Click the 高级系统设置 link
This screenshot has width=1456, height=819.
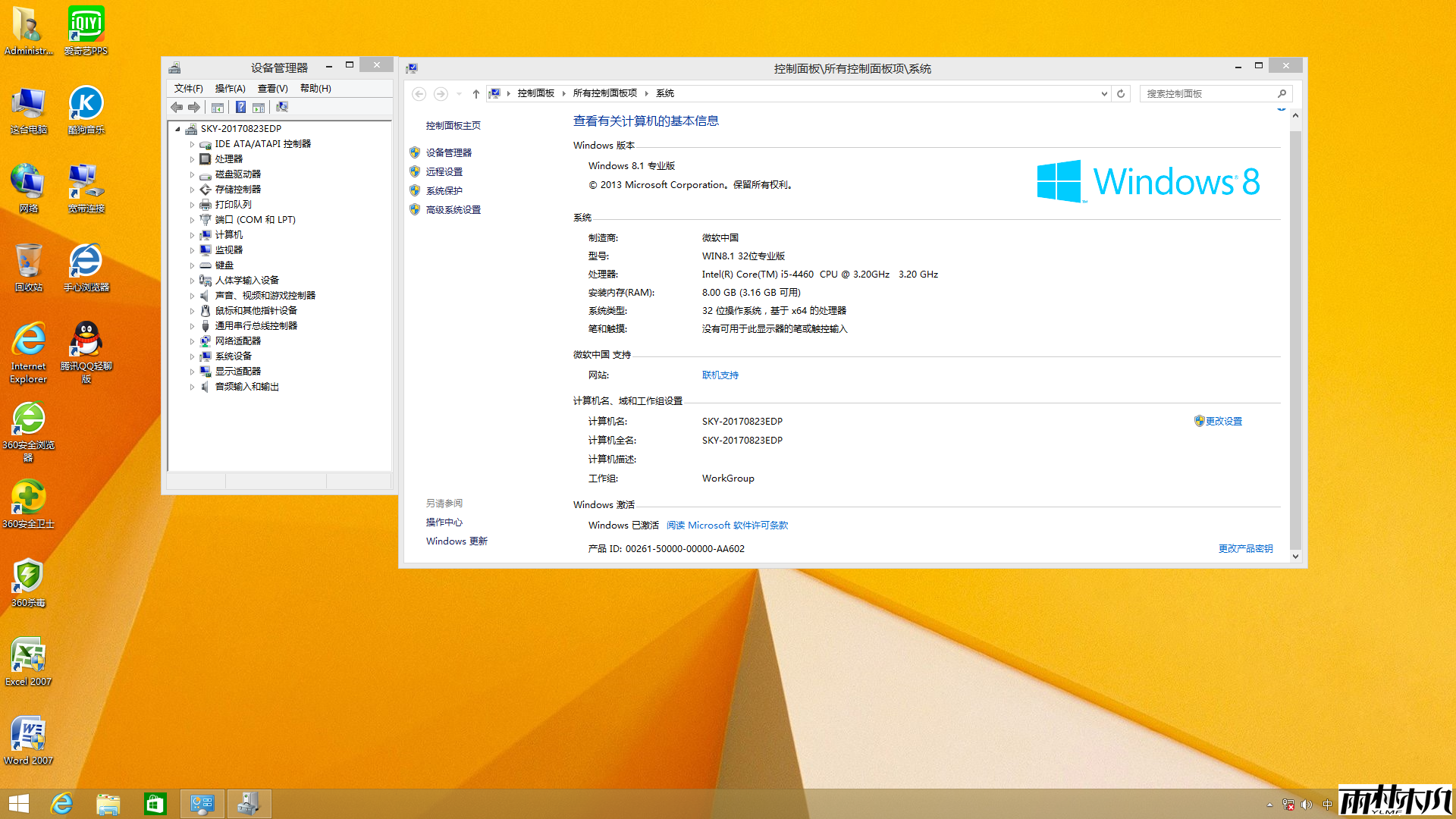[453, 210]
